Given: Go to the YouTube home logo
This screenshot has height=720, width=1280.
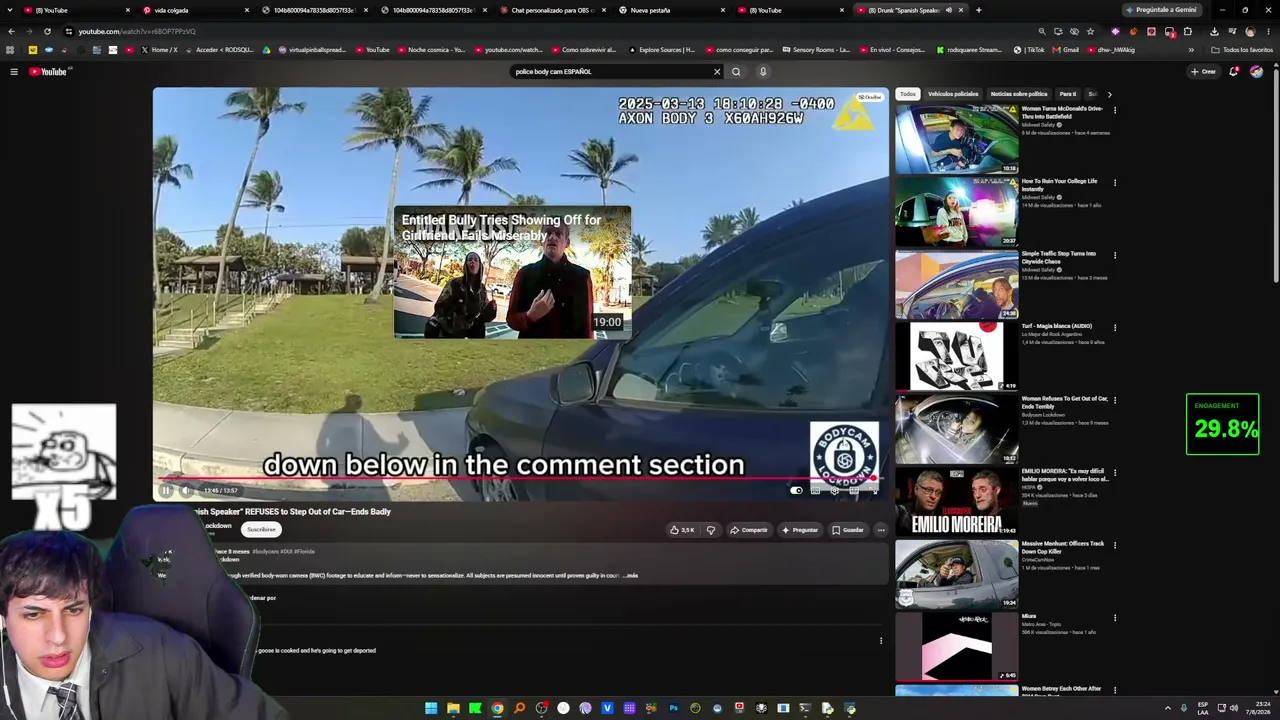Looking at the screenshot, I should (48, 72).
